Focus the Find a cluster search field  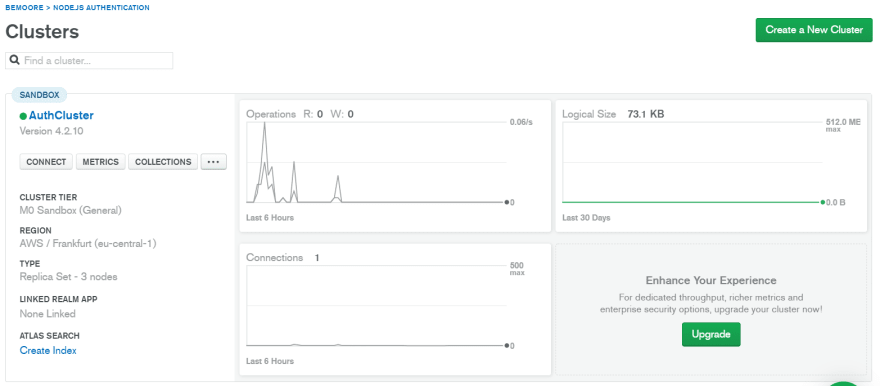pos(89,61)
